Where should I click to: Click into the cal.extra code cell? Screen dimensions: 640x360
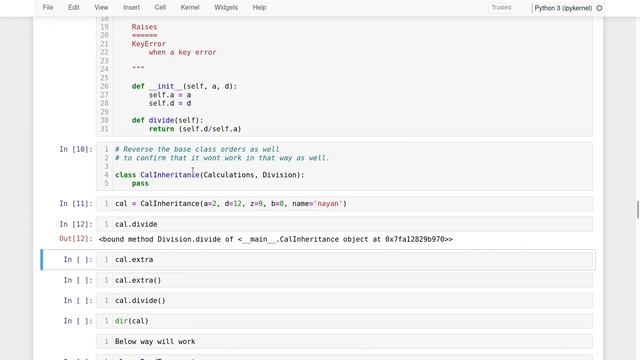pyautogui.click(x=344, y=260)
